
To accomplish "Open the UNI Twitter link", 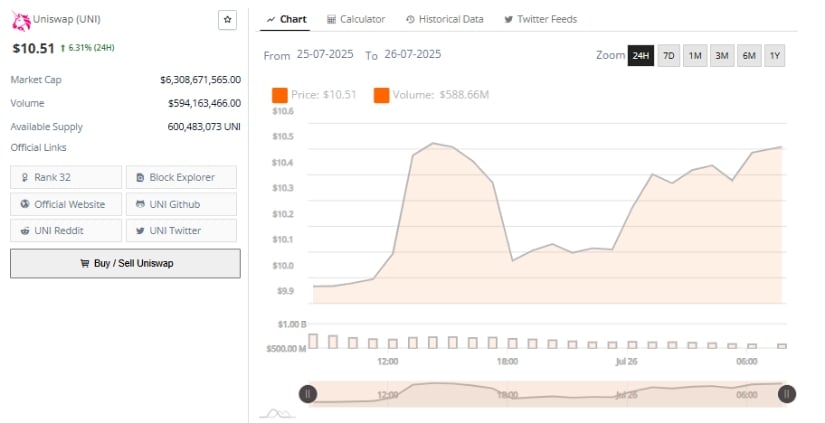I will click(x=182, y=230).
